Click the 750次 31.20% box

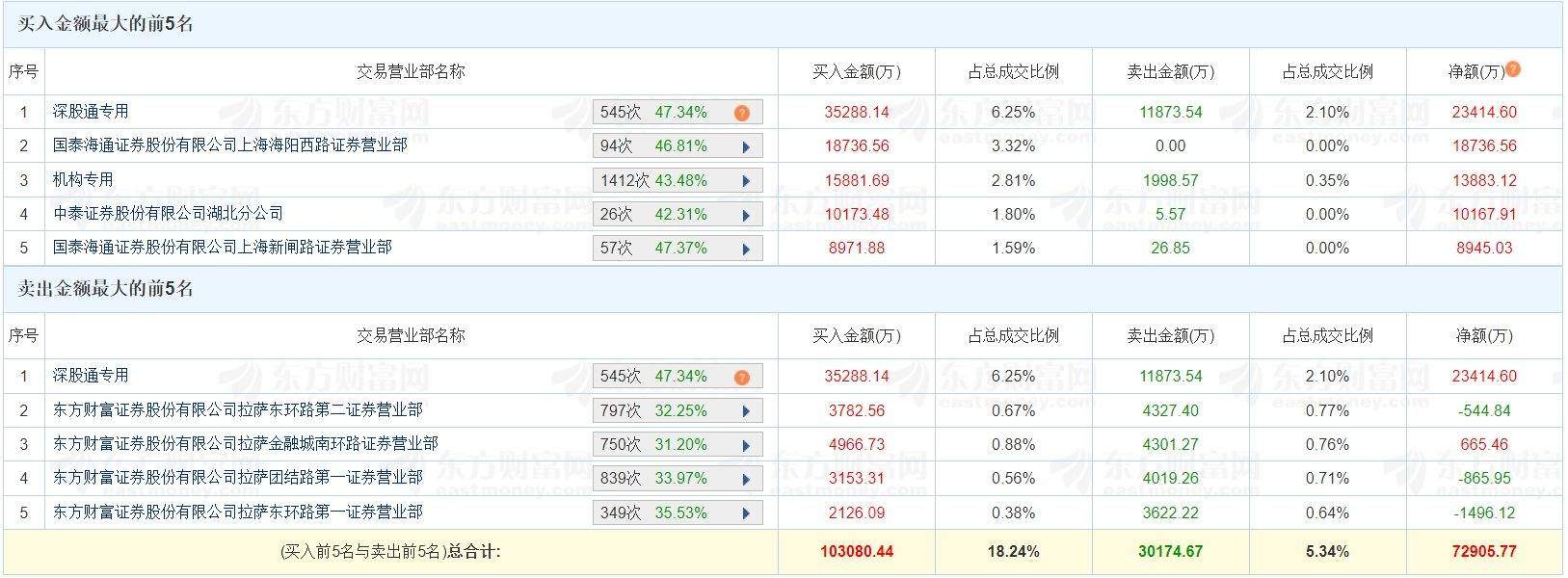(x=678, y=444)
